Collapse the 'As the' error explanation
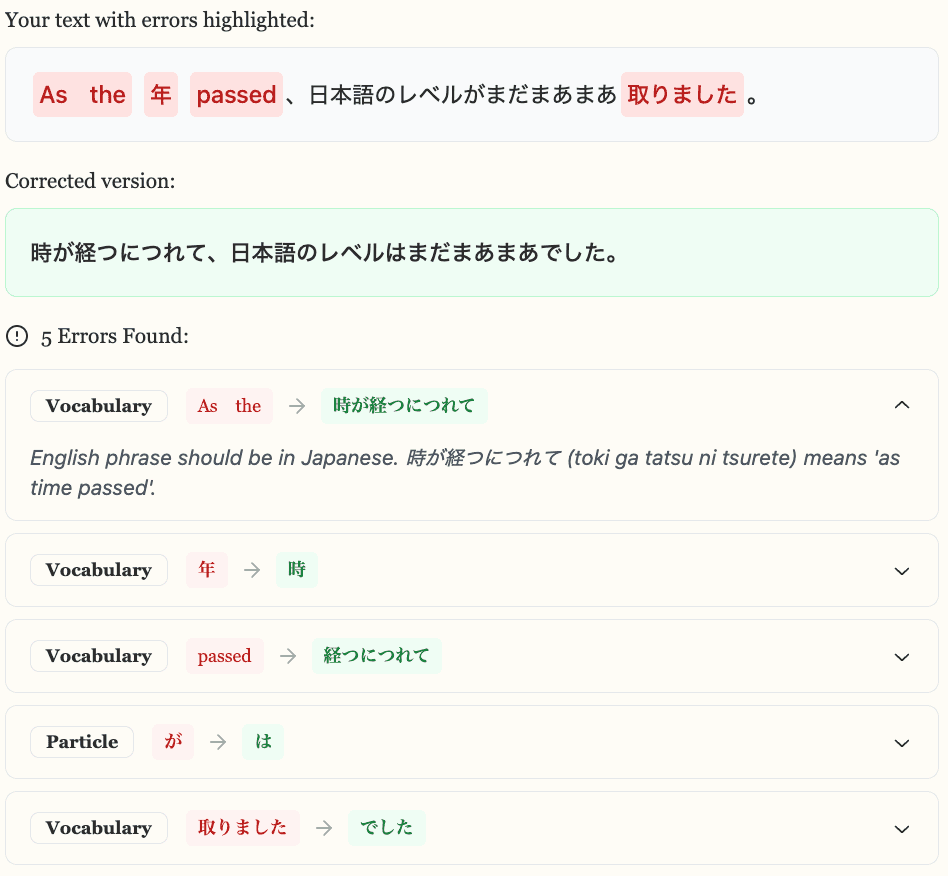The image size is (948, 876). [901, 405]
